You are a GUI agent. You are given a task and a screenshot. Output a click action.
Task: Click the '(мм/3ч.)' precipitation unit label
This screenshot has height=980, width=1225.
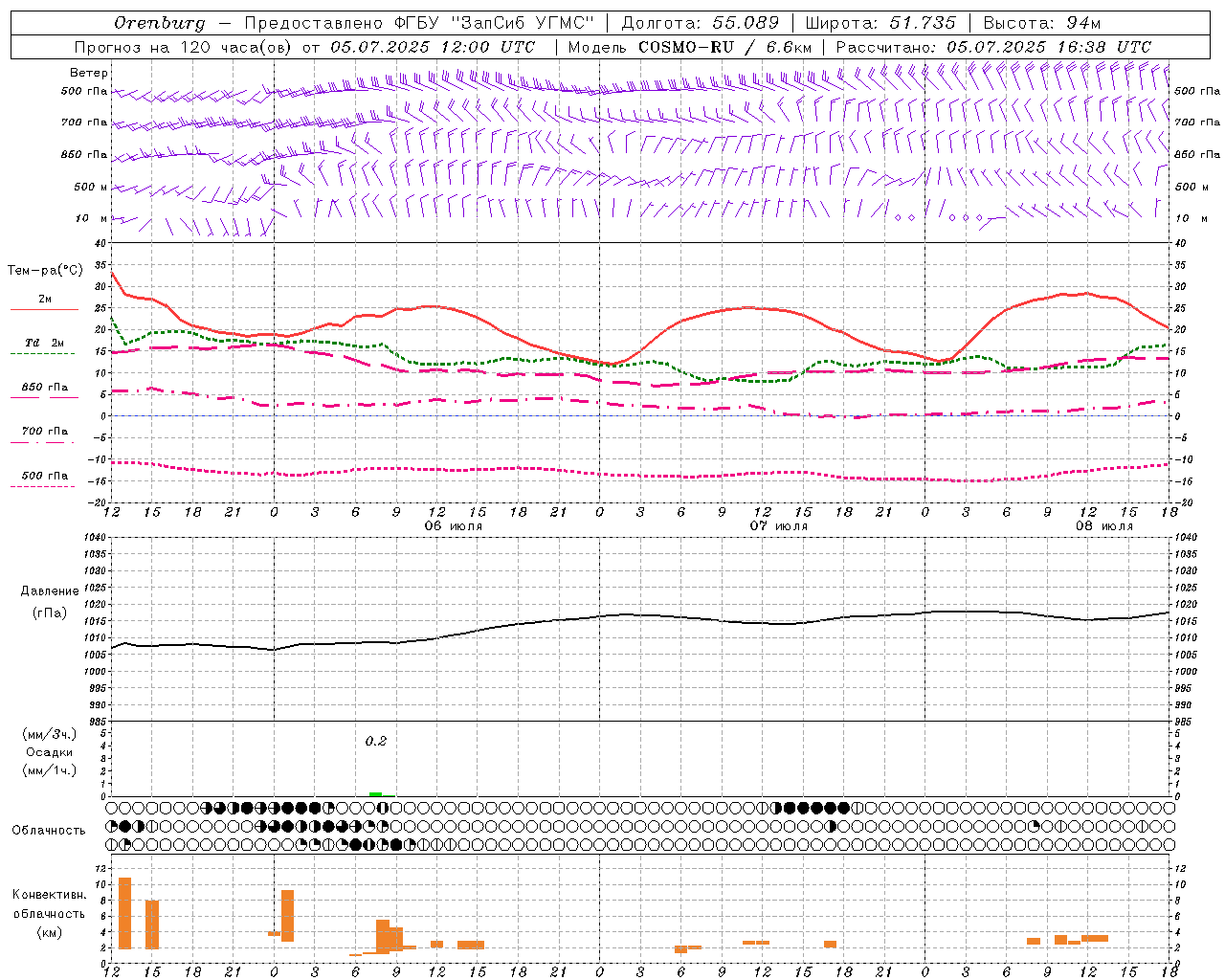tap(50, 734)
